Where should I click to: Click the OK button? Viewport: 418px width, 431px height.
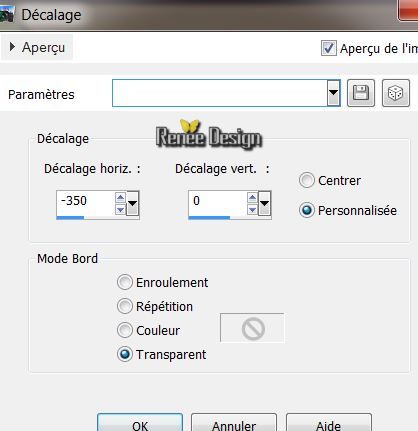click(140, 424)
